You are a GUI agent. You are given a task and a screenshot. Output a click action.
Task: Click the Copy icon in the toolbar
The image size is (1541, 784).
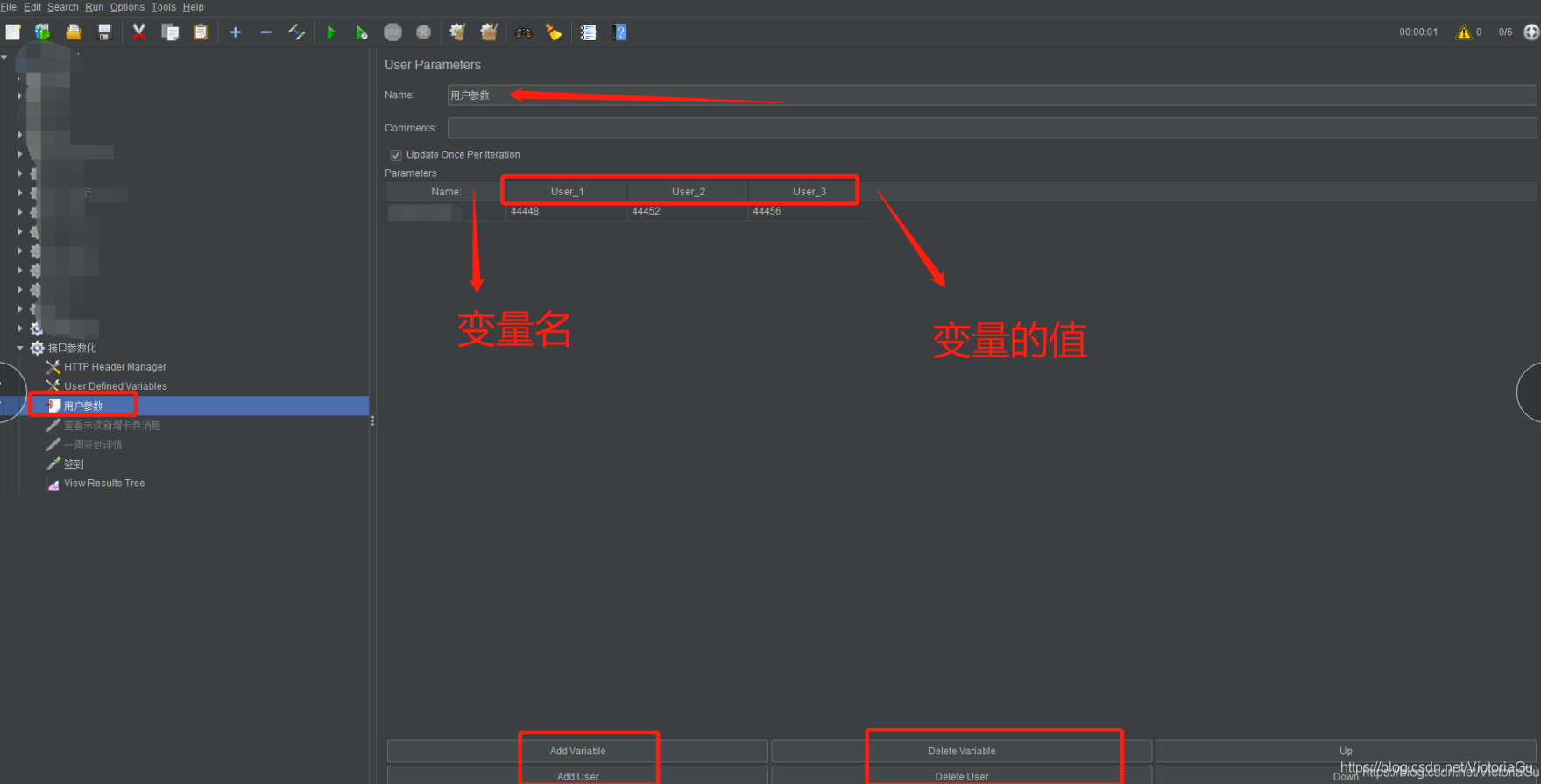pos(170,32)
